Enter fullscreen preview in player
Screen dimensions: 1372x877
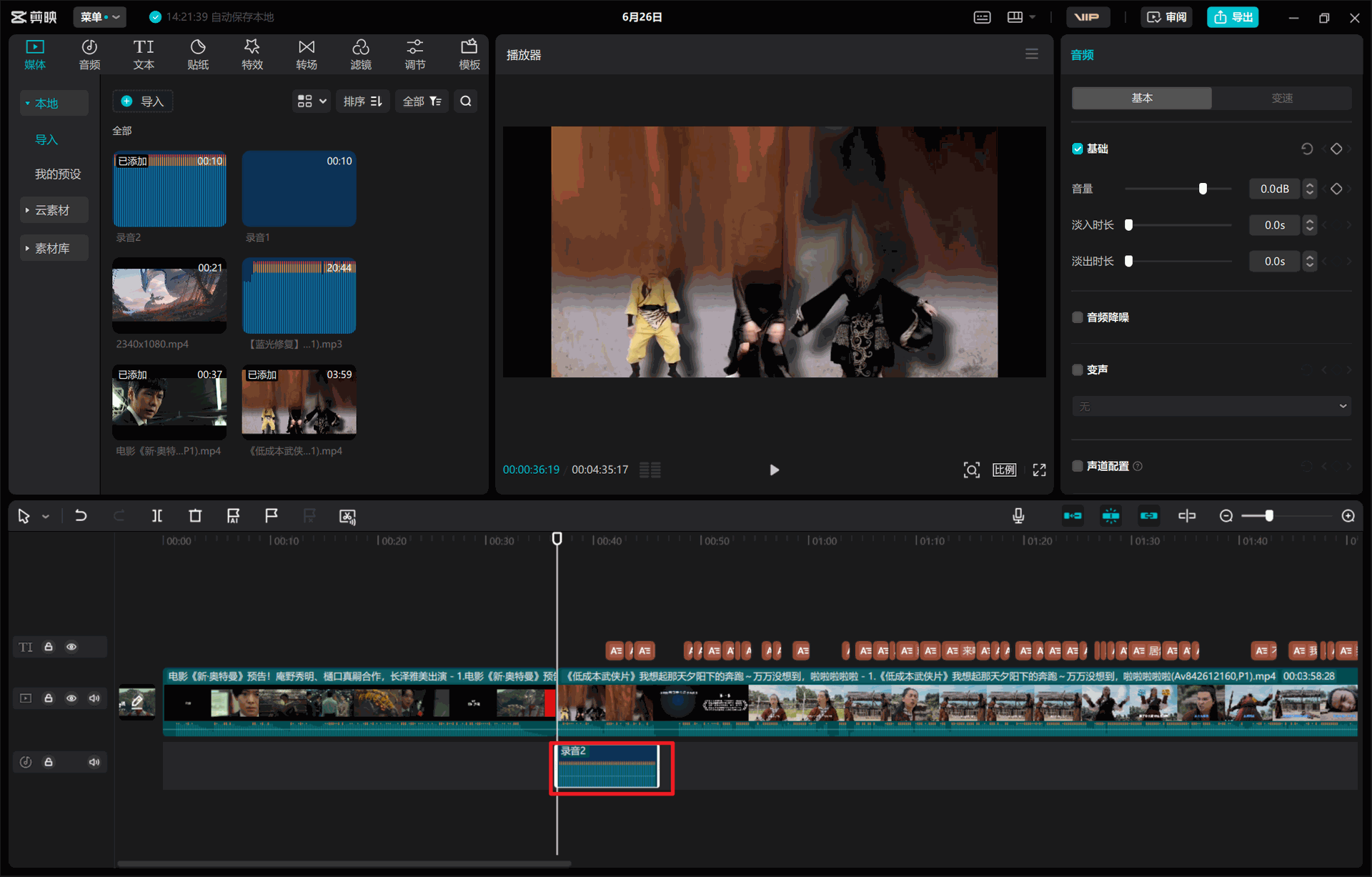tap(1039, 470)
